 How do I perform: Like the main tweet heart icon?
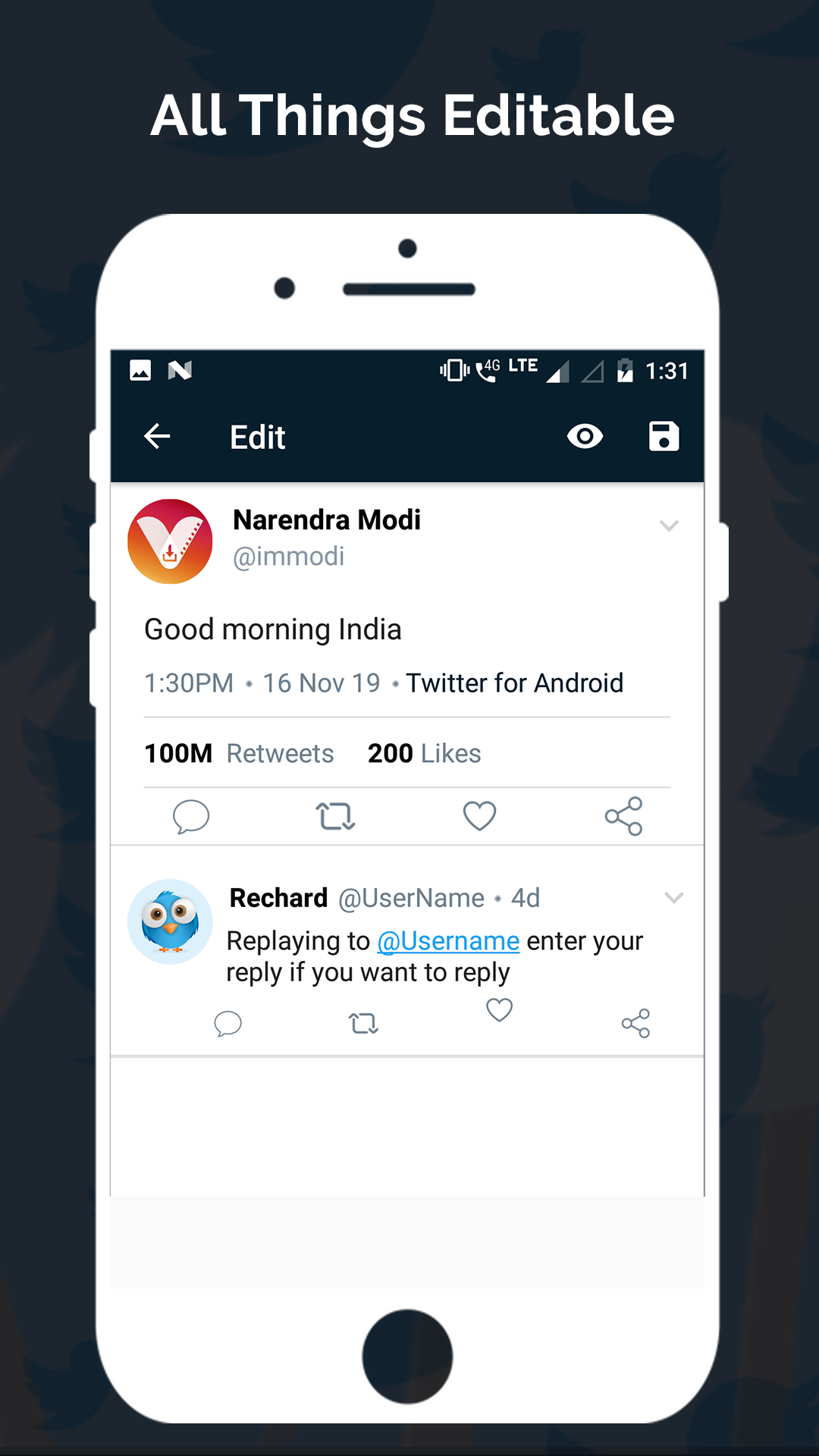coord(479,816)
